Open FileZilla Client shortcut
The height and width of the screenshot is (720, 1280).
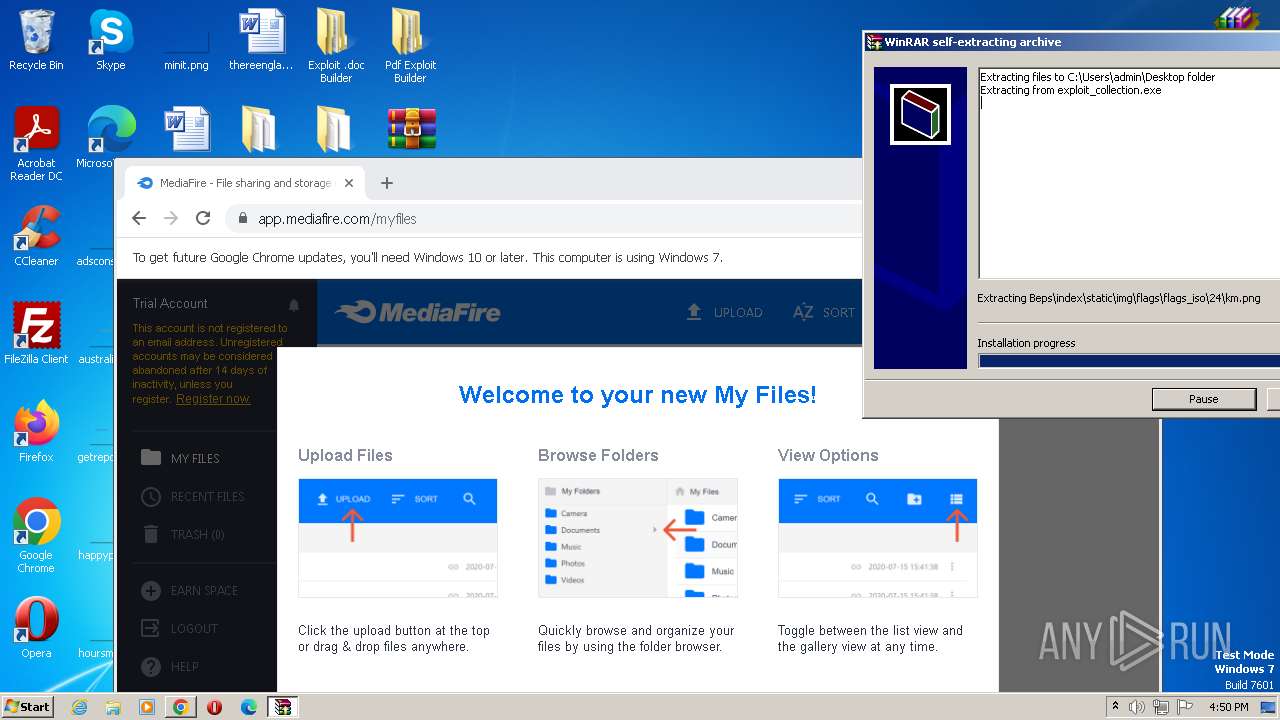pos(36,334)
